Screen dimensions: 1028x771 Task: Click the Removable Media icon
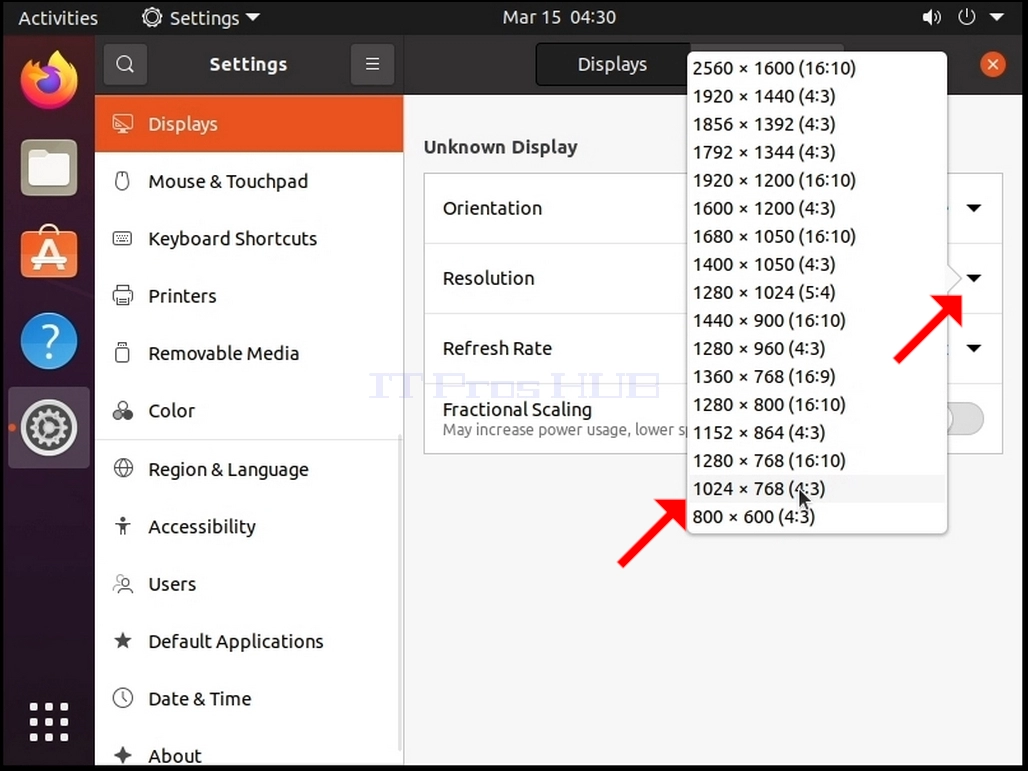coord(123,353)
